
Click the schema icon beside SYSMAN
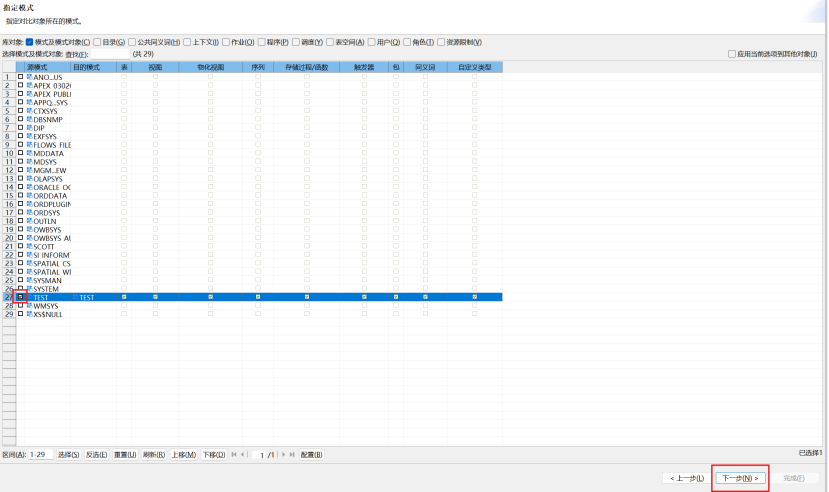(x=30, y=280)
